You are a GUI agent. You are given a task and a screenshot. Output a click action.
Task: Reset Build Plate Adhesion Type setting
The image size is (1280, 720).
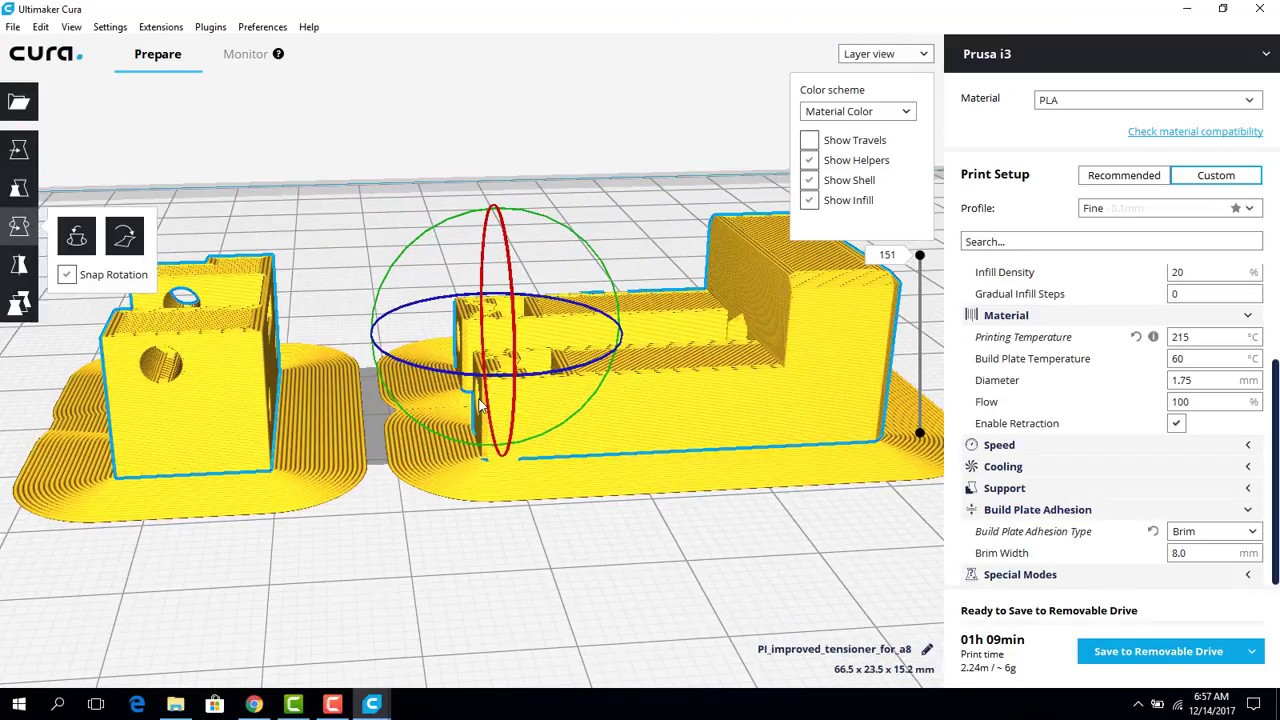pyautogui.click(x=1153, y=531)
